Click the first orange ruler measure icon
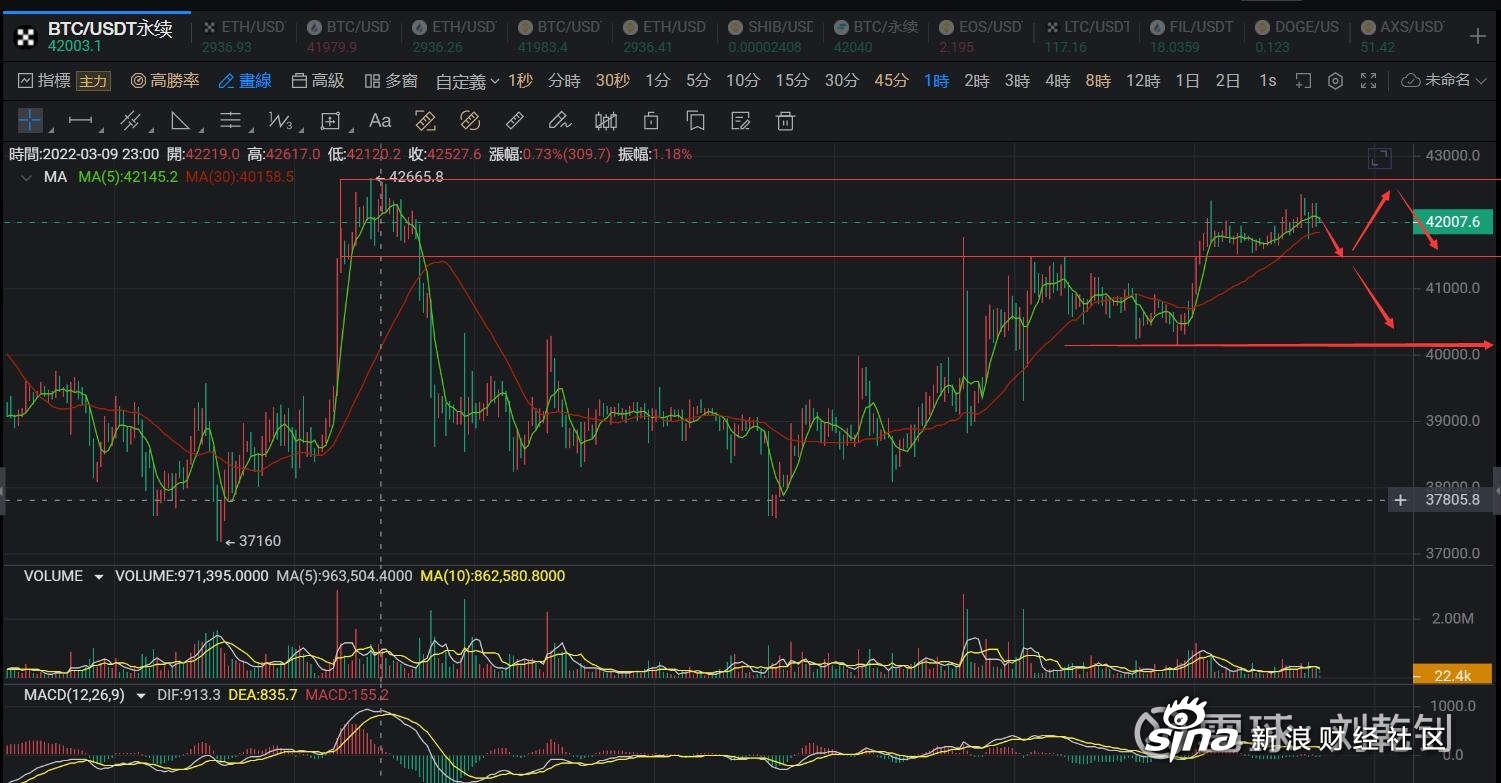Image resolution: width=1501 pixels, height=783 pixels. point(425,121)
